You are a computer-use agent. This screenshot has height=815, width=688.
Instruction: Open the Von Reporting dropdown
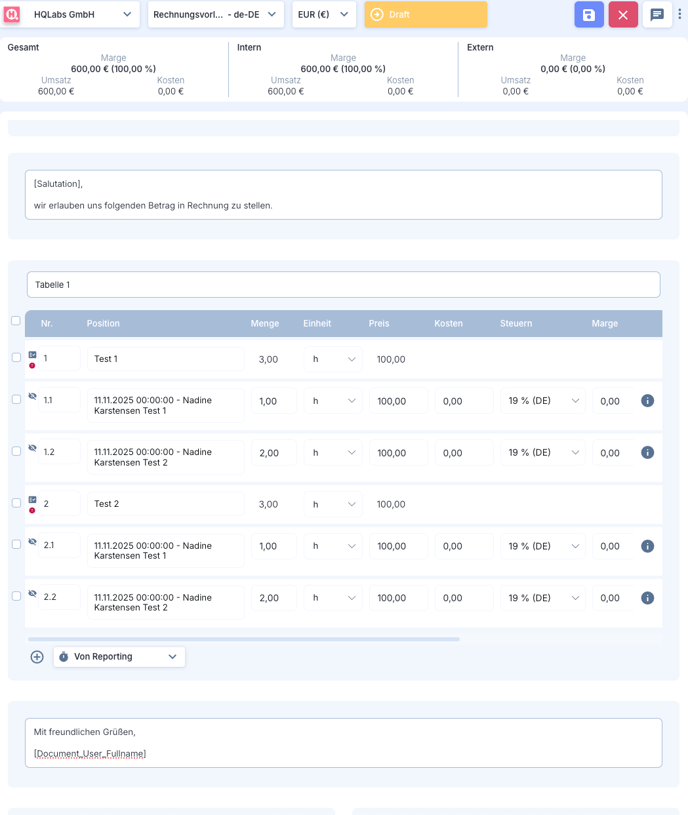pos(119,657)
